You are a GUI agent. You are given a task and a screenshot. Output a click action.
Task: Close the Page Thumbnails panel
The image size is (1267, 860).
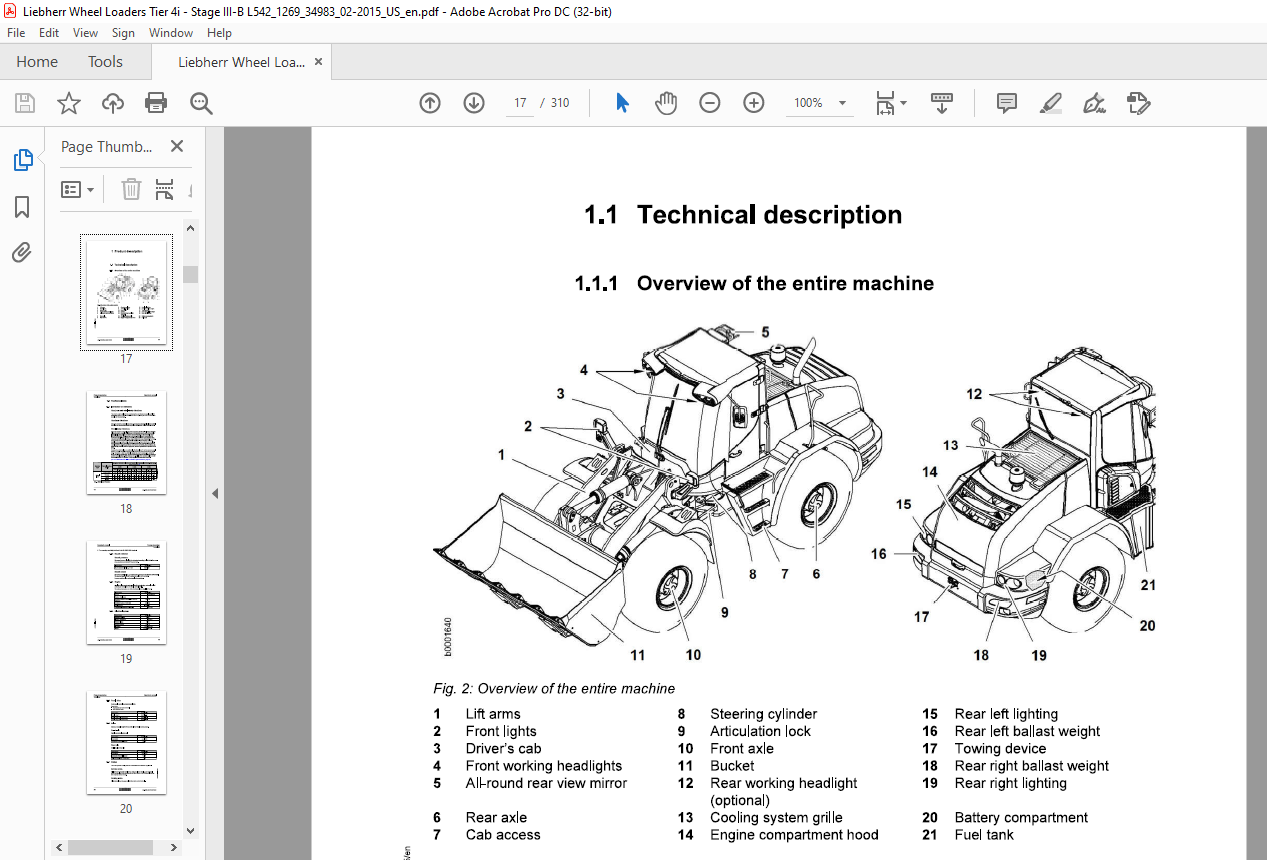177,146
